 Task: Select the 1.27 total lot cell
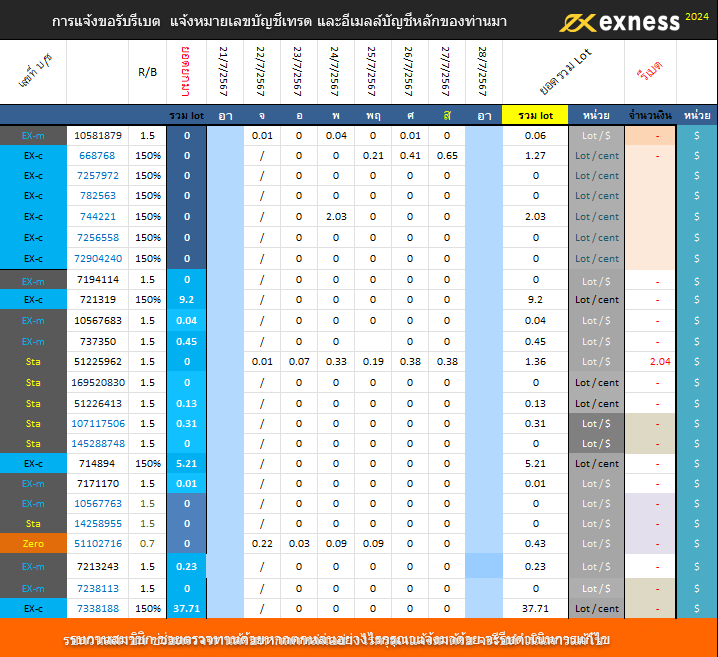(x=535, y=156)
